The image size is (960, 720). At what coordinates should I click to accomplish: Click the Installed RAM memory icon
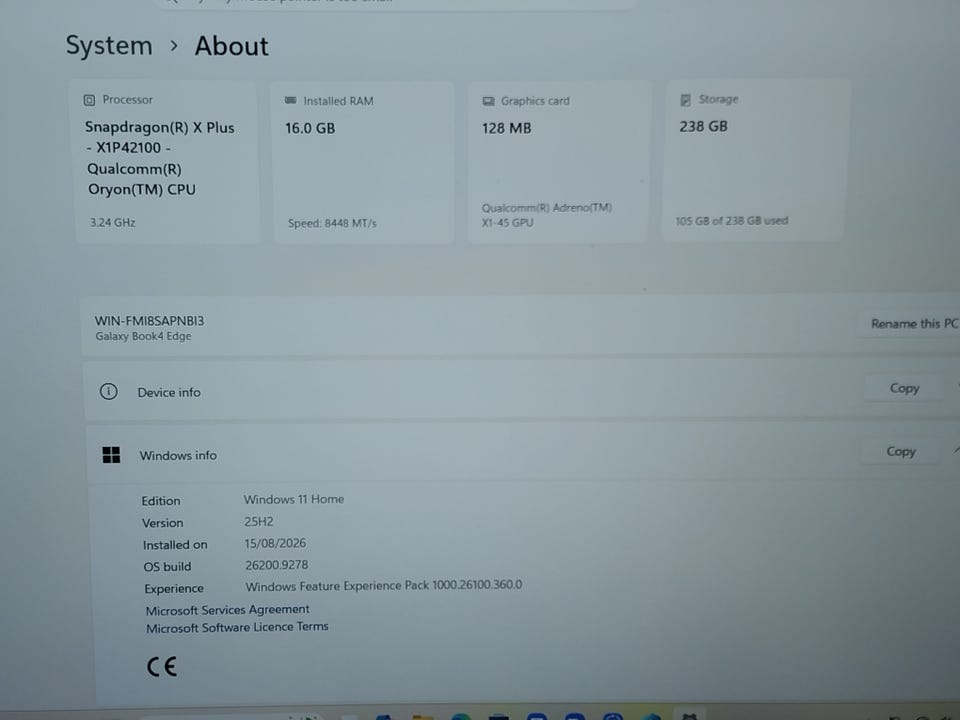coord(290,100)
